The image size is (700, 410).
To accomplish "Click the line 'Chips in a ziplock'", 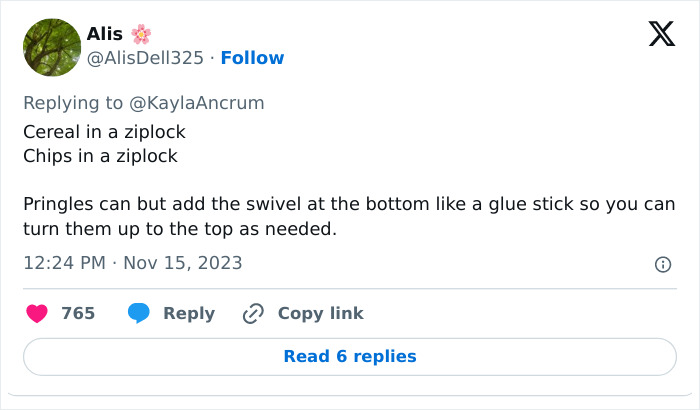I will (x=100, y=155).
